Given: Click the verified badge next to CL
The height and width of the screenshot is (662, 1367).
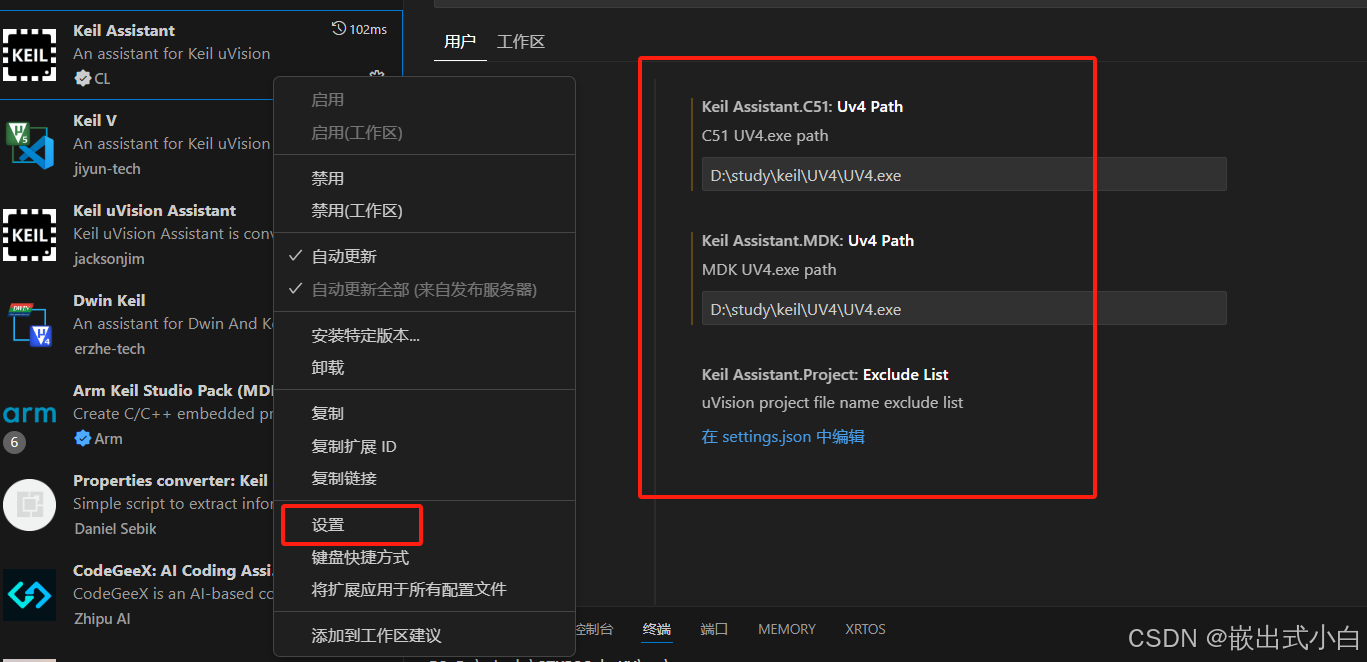Looking at the screenshot, I should click(82, 78).
